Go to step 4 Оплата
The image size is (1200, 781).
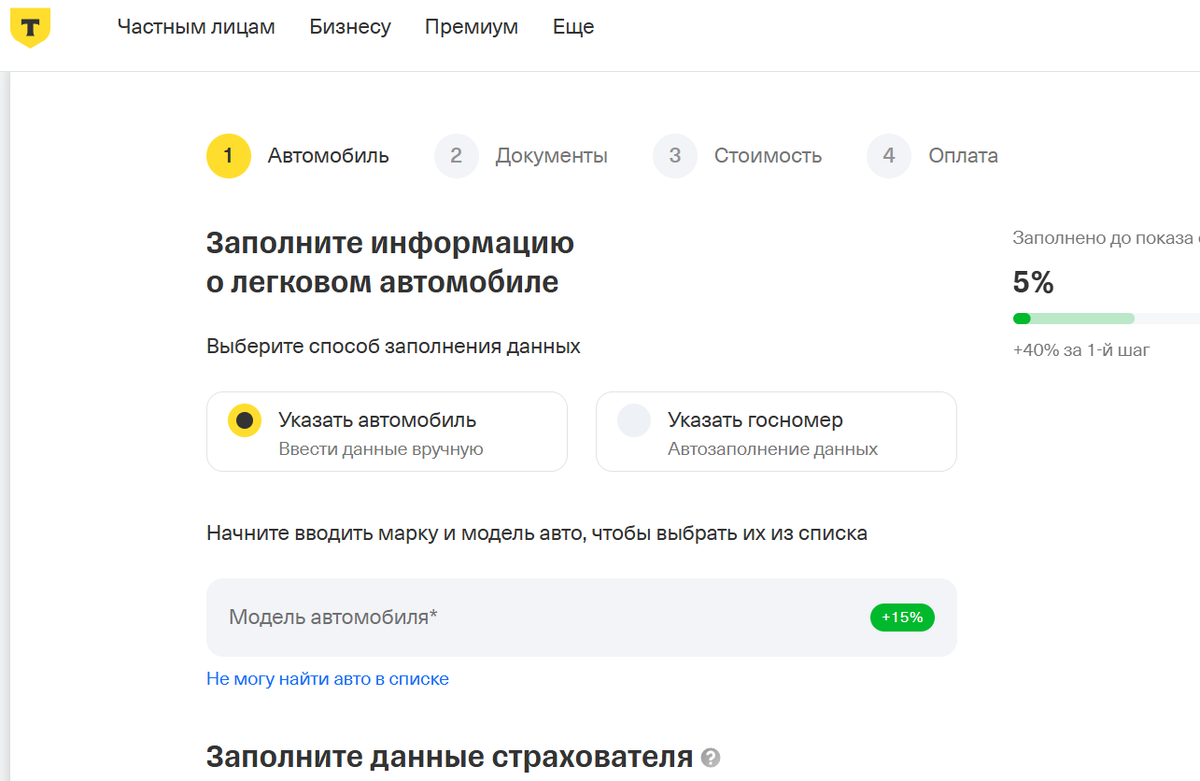pyautogui.click(x=933, y=156)
